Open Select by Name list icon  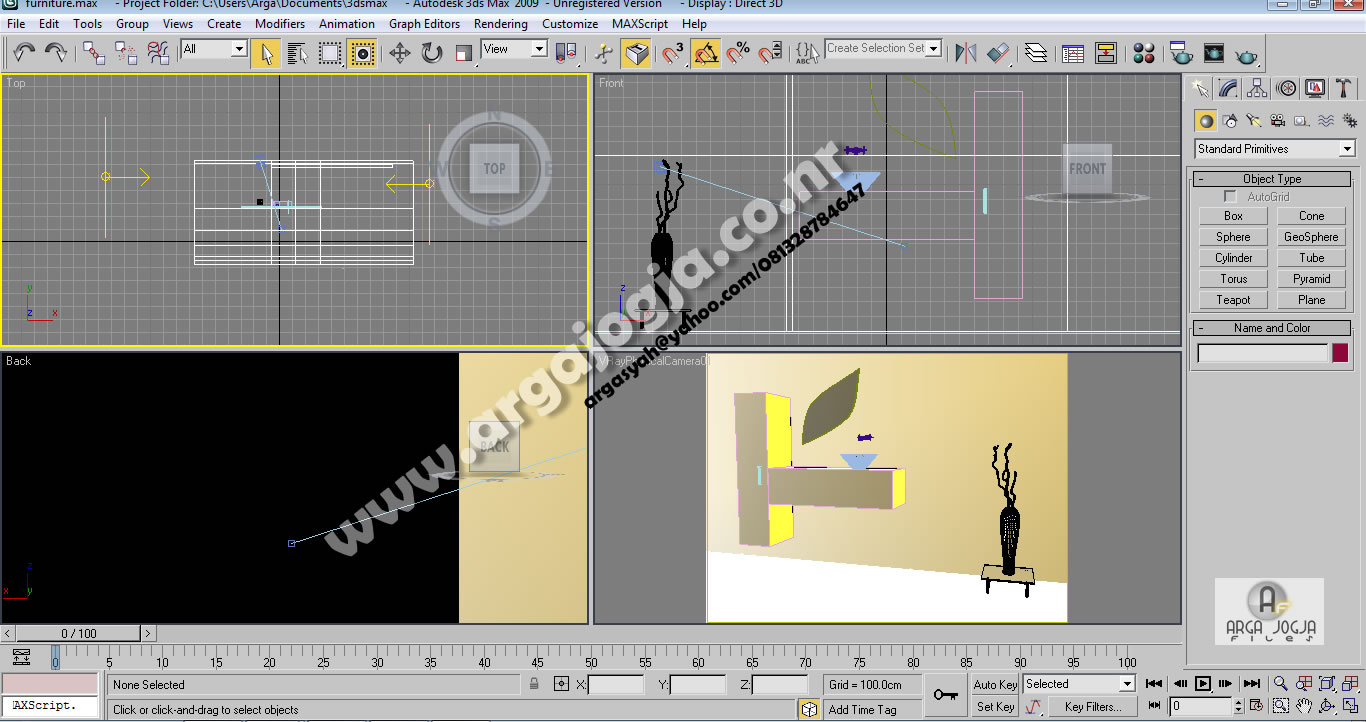pyautogui.click(x=297, y=52)
